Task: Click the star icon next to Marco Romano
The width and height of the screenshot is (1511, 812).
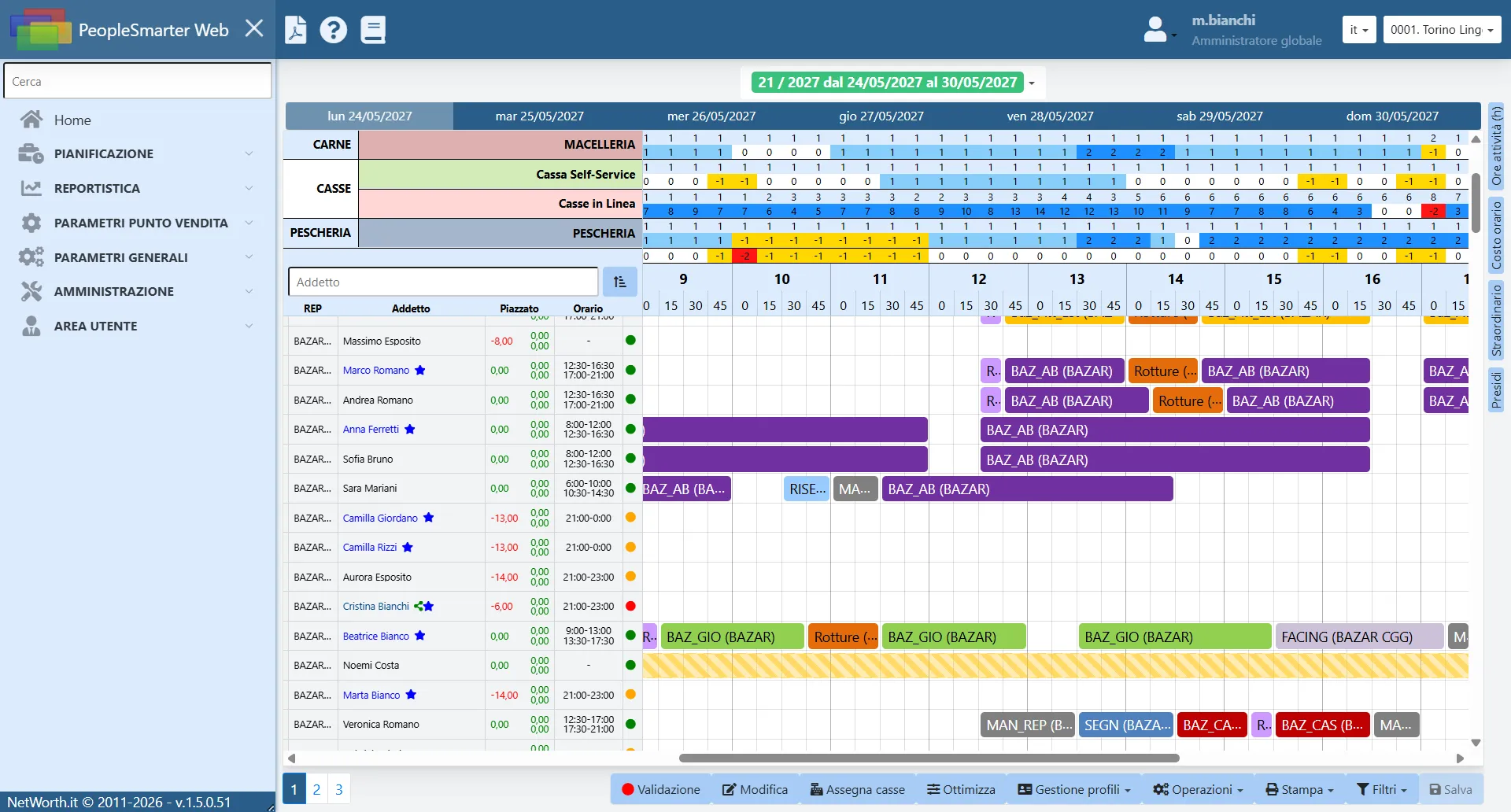Action: [x=420, y=371]
